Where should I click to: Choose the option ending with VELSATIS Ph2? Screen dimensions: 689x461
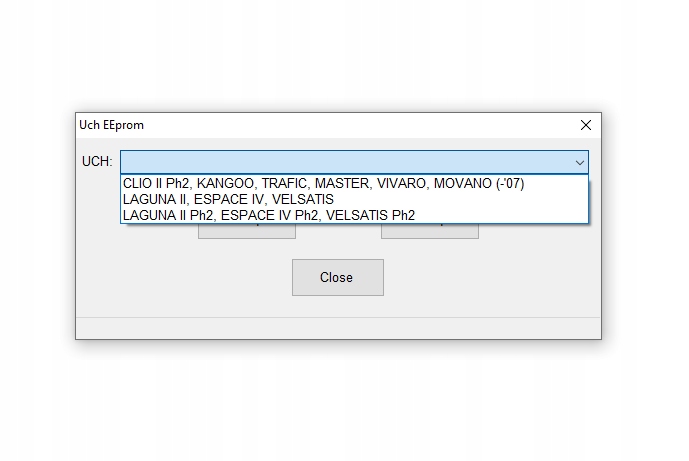(x=354, y=215)
